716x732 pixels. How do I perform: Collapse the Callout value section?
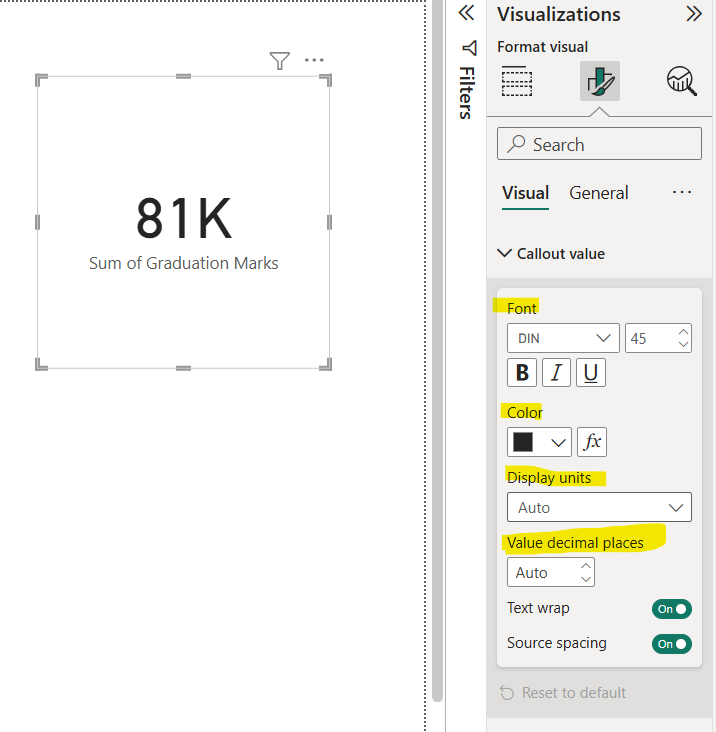[551, 254]
